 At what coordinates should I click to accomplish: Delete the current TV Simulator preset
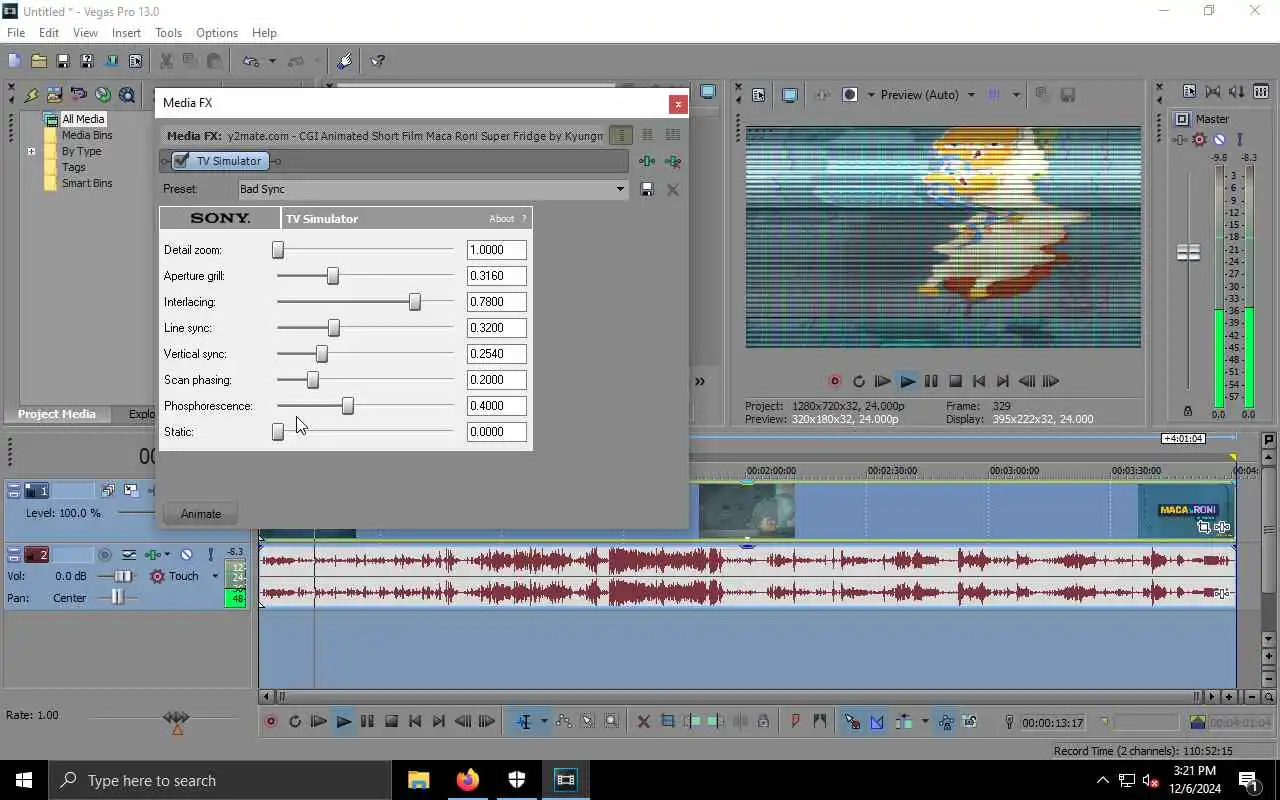pos(673,189)
